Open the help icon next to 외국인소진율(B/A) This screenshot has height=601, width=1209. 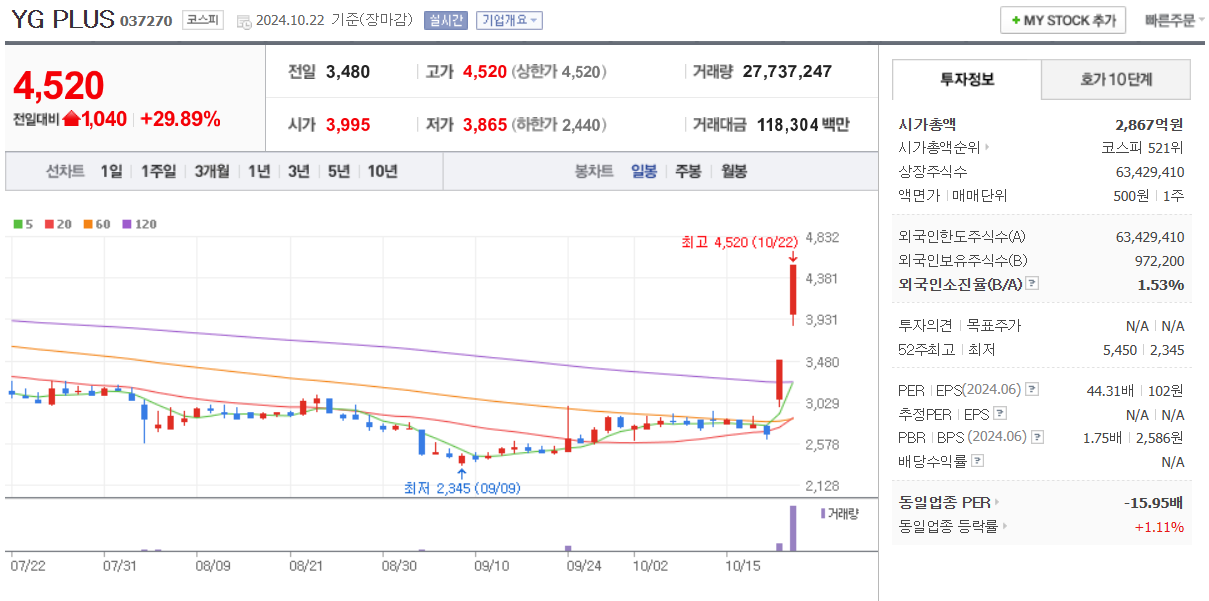(x=1032, y=284)
